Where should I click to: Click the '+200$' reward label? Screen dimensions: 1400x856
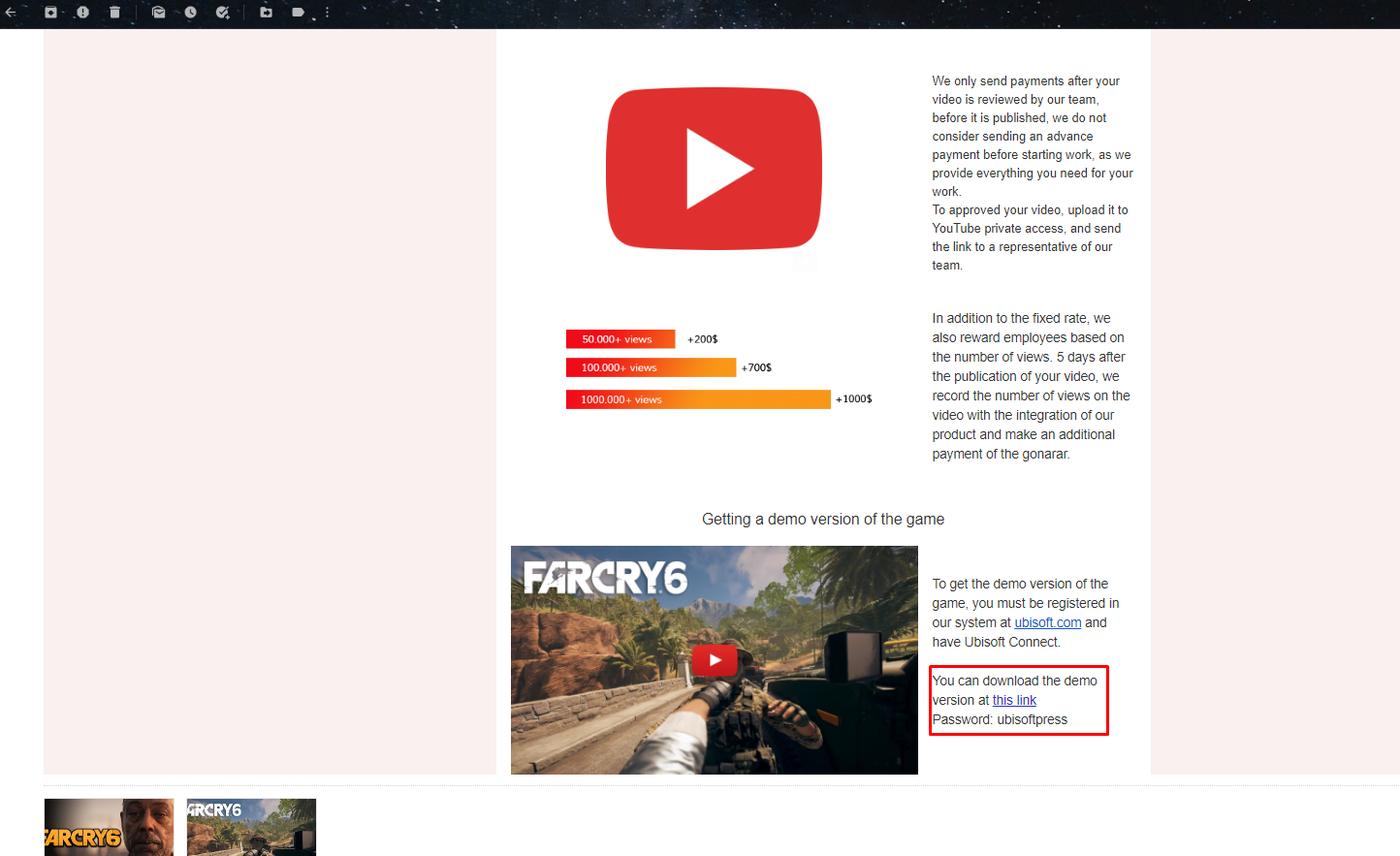[x=703, y=339]
